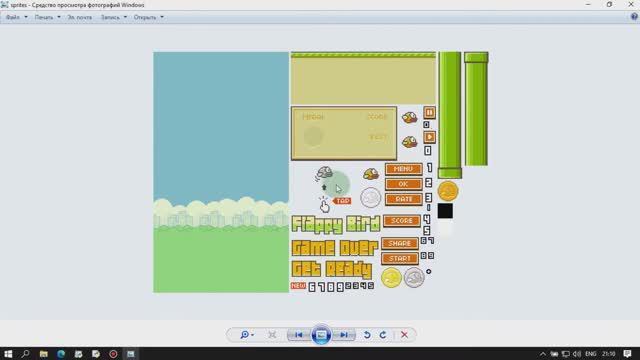This screenshot has height=360, width=640.
Task: Click the Эл. почта menu item
Action: (80, 17)
